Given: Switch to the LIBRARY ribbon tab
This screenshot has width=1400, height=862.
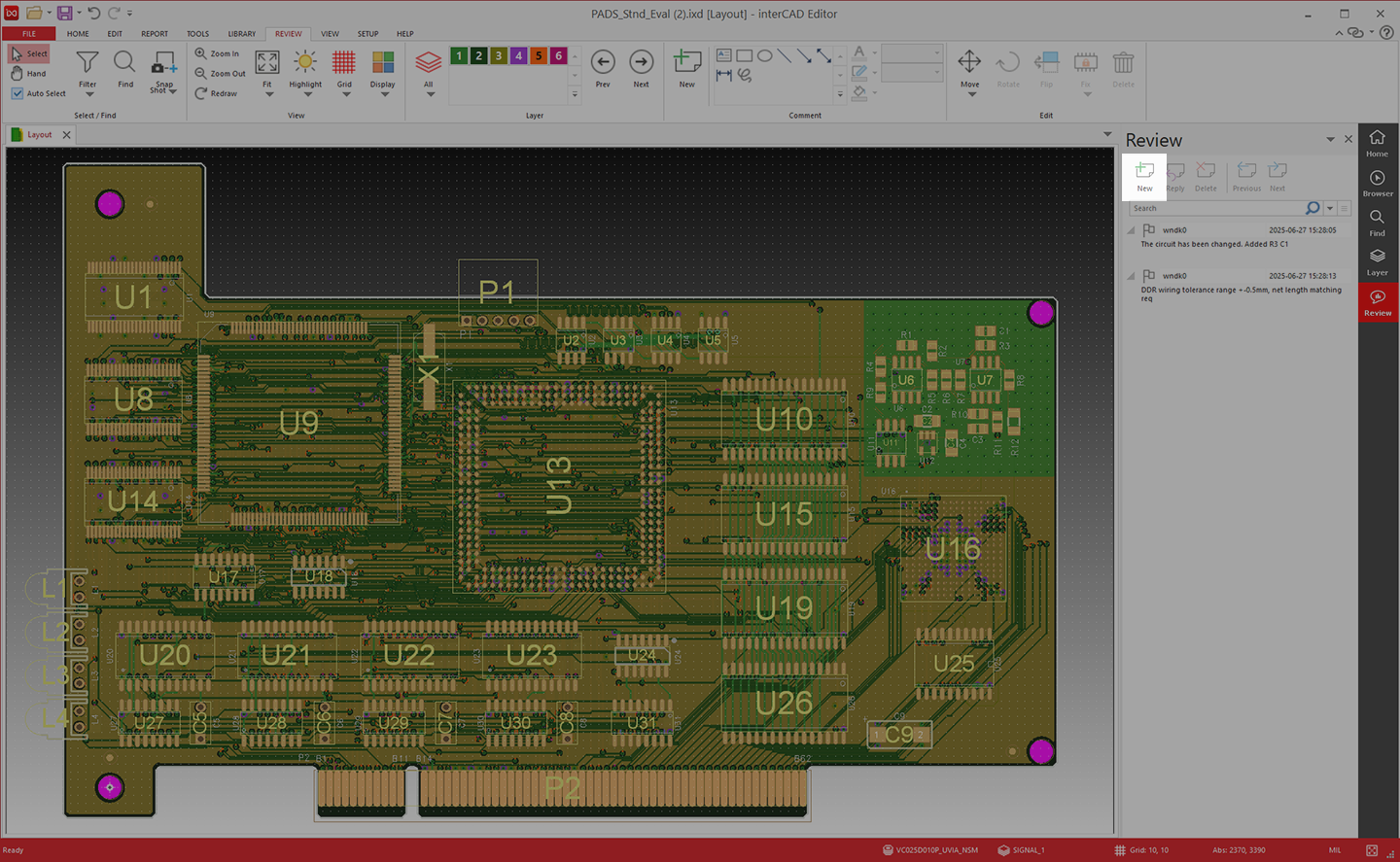Looking at the screenshot, I should pyautogui.click(x=242, y=34).
